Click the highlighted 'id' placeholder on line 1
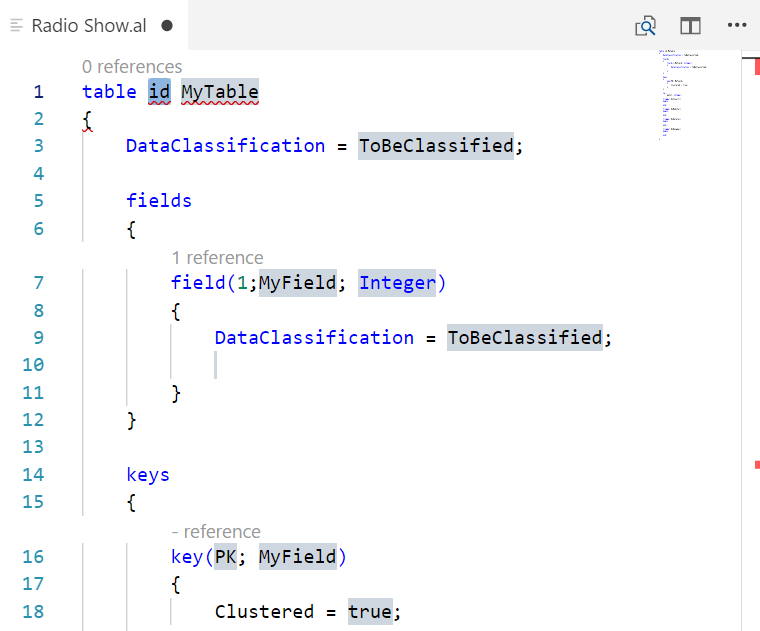Image resolution: width=760 pixels, height=631 pixels. (x=159, y=92)
